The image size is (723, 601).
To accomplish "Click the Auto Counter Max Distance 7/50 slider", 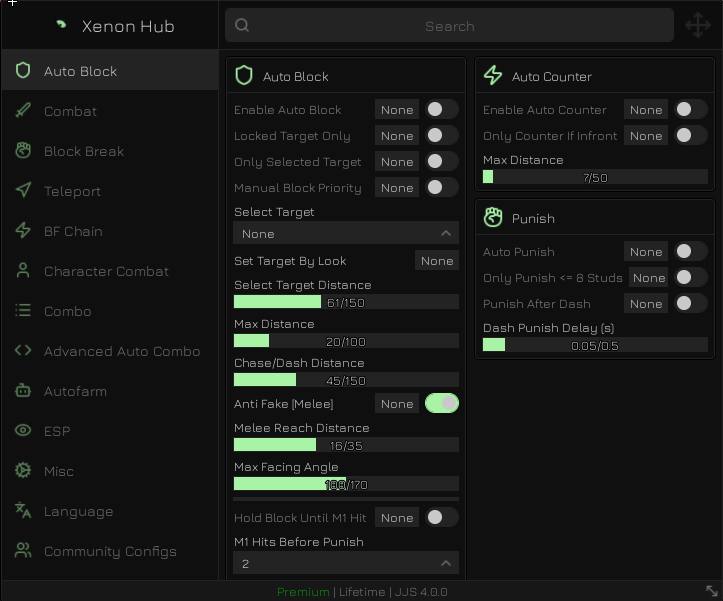I will [x=595, y=177].
